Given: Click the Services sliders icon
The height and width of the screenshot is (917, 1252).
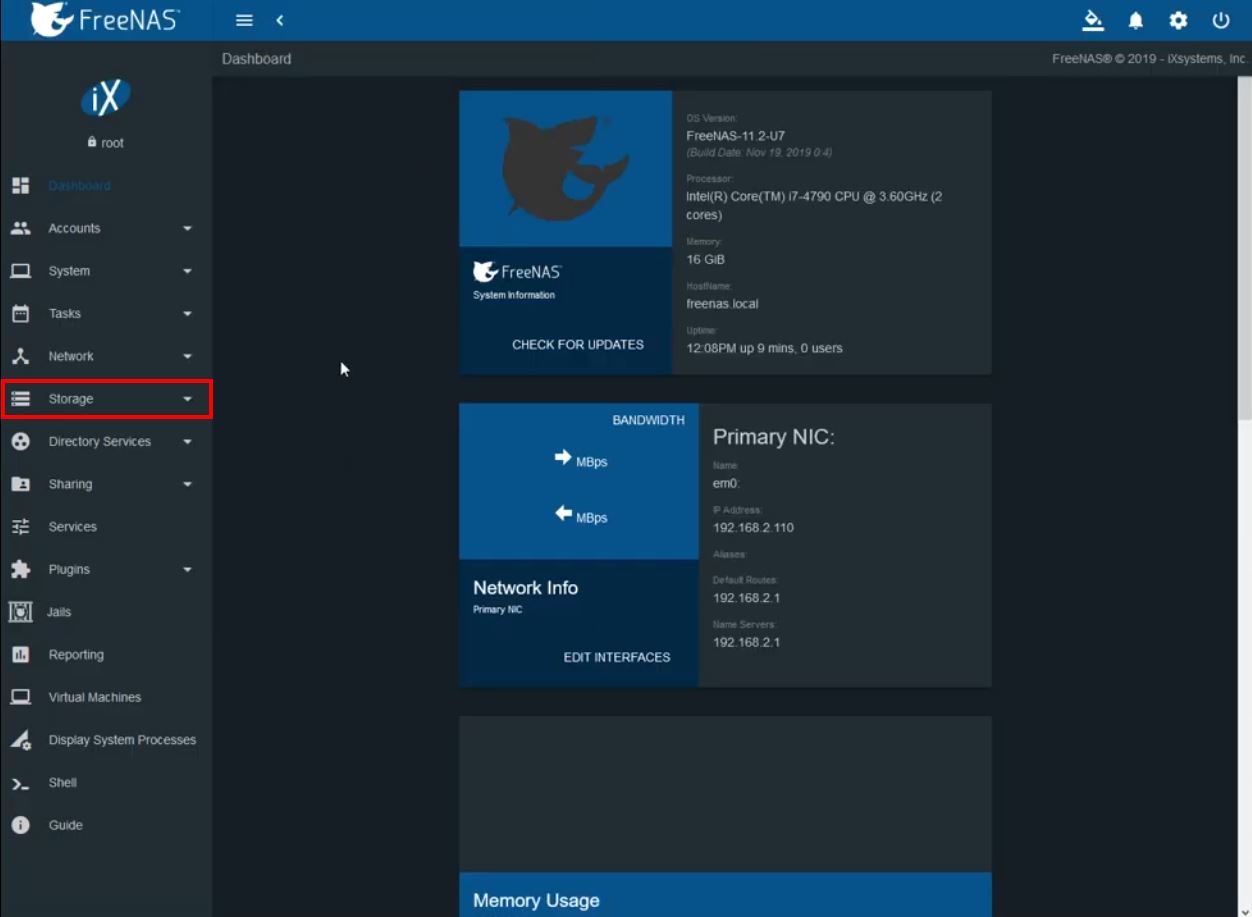Looking at the screenshot, I should (20, 527).
